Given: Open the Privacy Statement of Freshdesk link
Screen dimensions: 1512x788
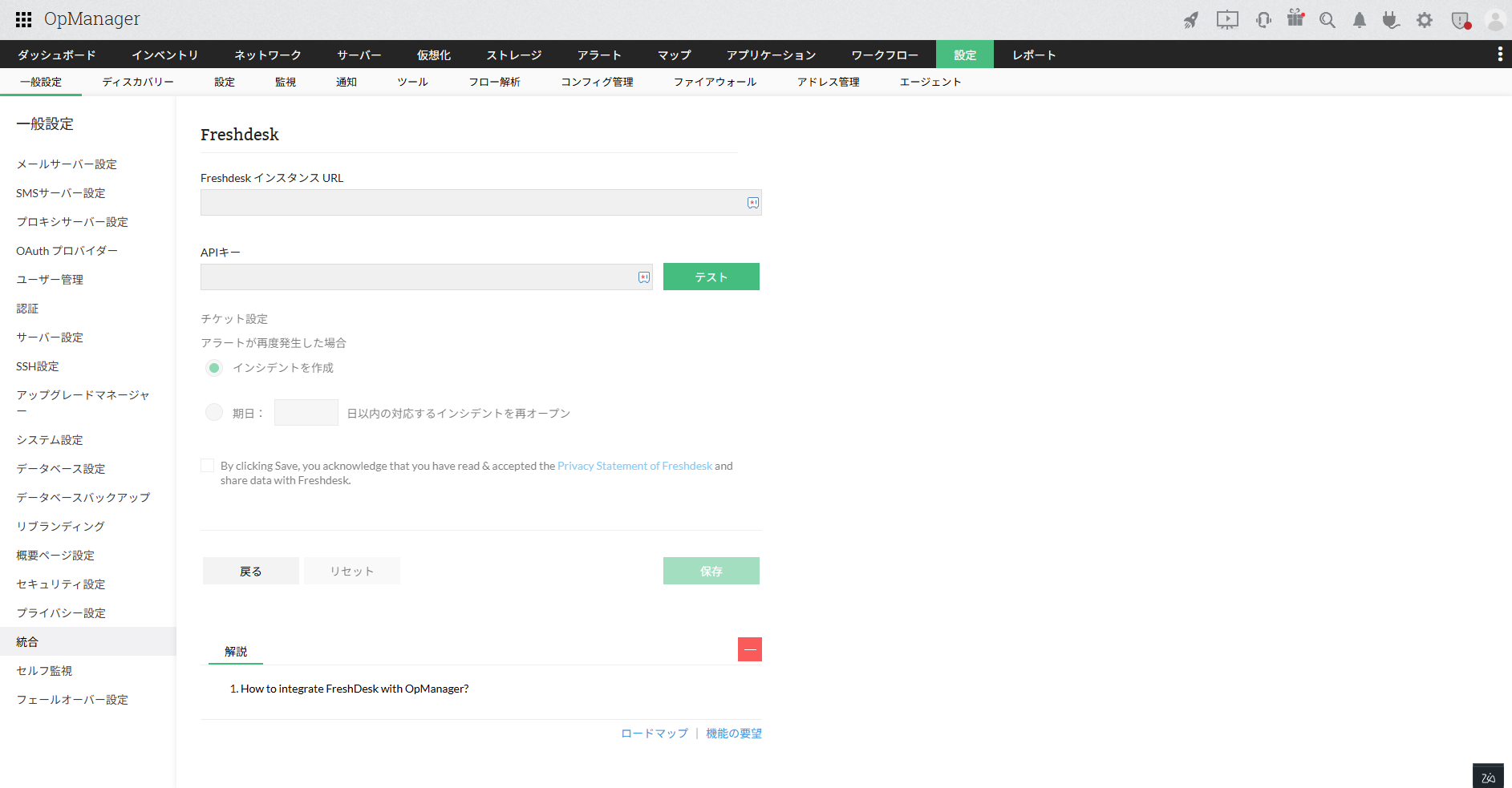Looking at the screenshot, I should point(634,465).
